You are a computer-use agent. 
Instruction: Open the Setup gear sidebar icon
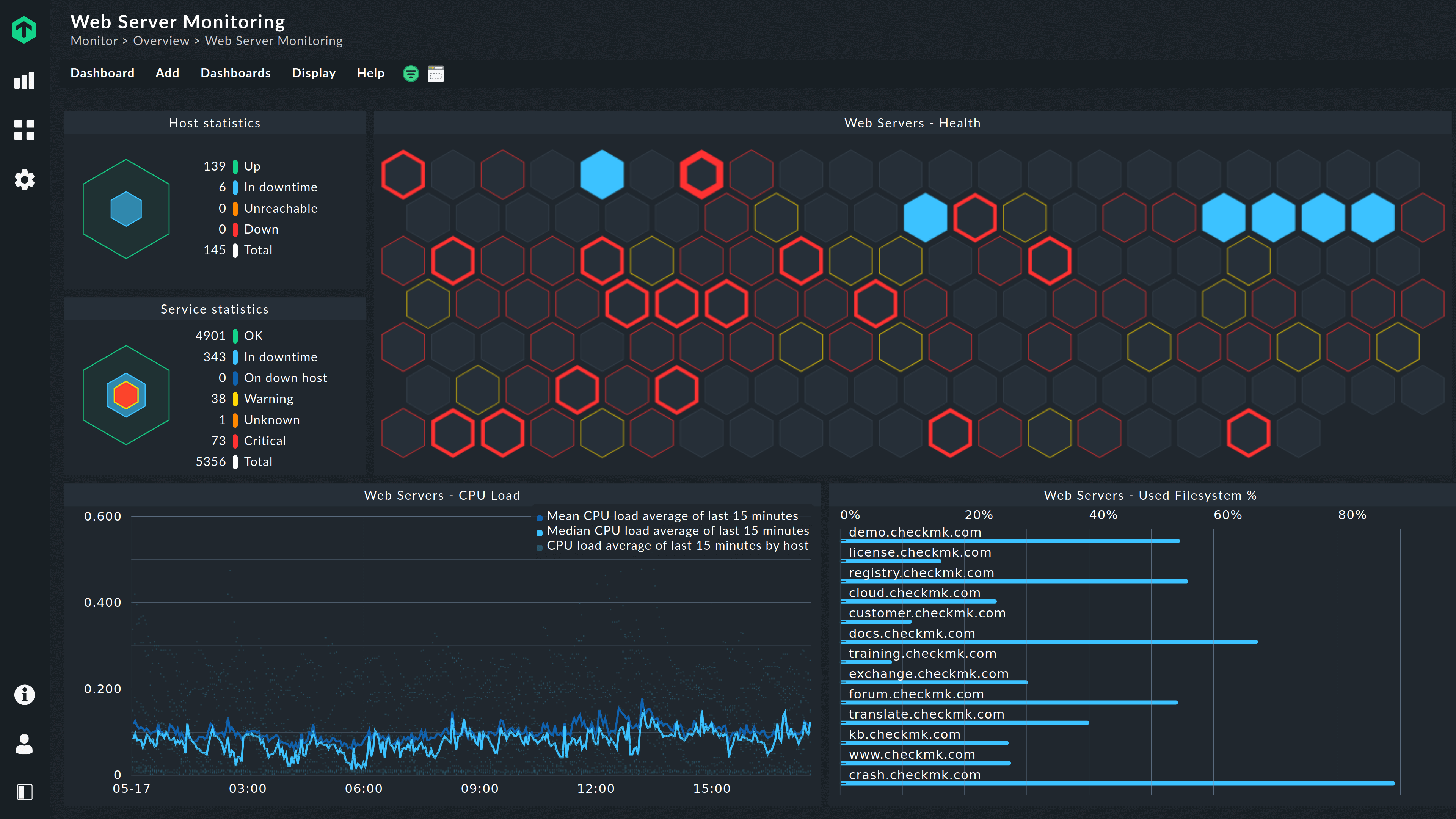[x=24, y=180]
